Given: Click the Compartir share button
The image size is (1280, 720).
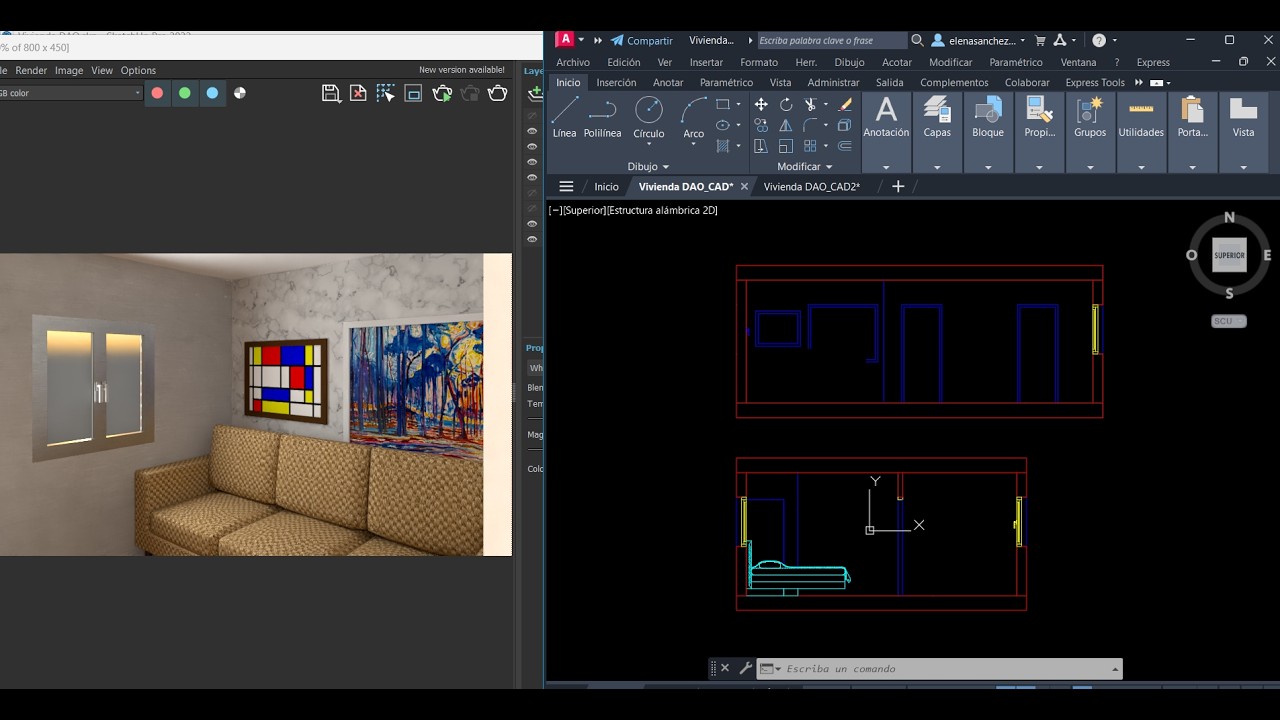Looking at the screenshot, I should pos(641,41).
